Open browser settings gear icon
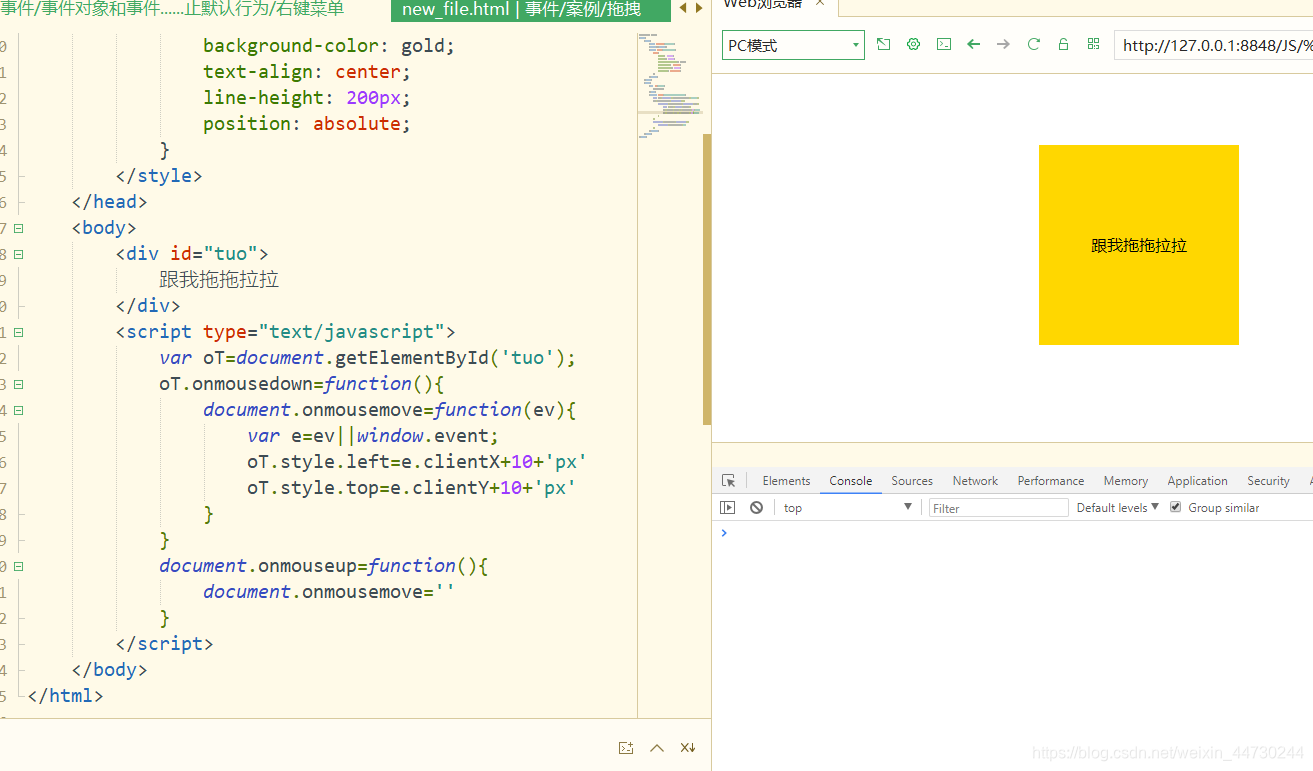This screenshot has height=771, width=1313. [913, 44]
